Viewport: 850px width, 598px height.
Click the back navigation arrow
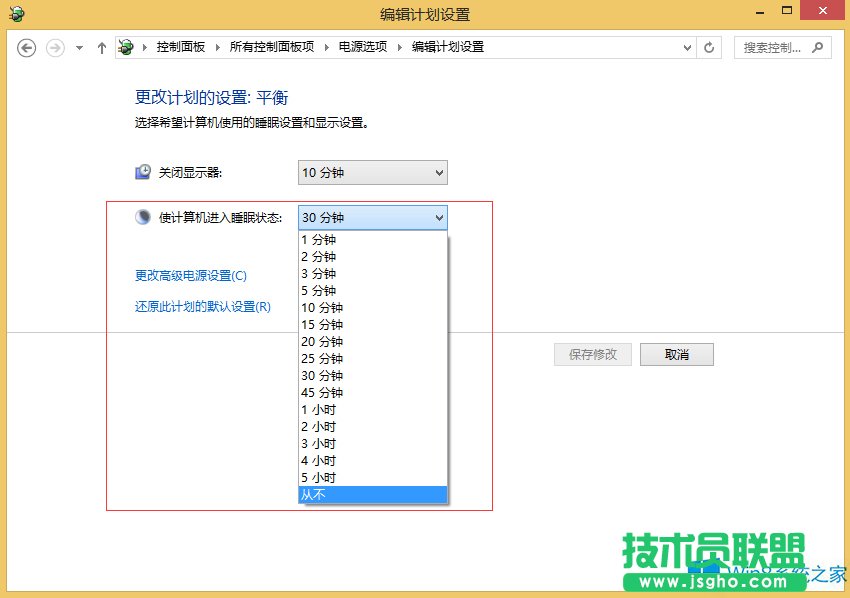(26, 47)
